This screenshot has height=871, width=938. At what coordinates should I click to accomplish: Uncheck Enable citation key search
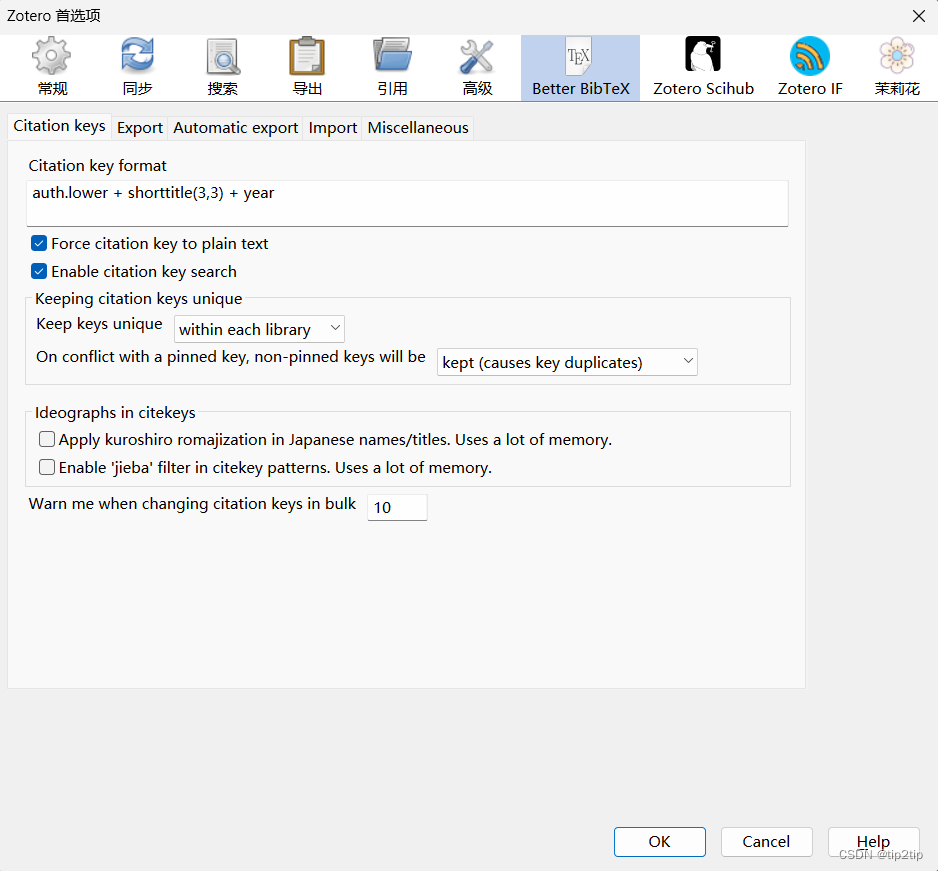click(39, 272)
